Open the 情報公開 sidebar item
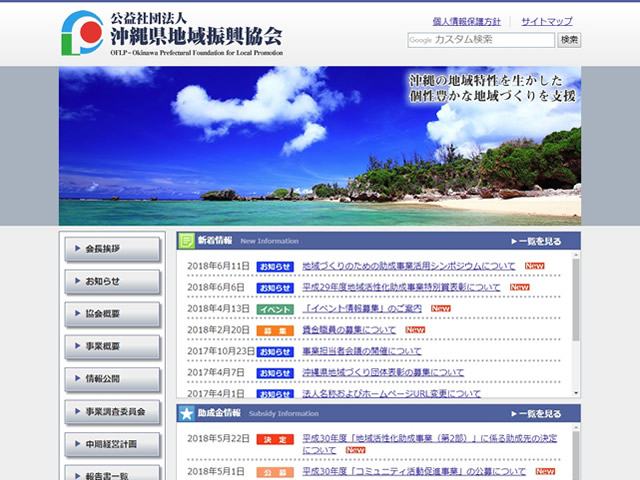The image size is (640, 480). point(111,379)
